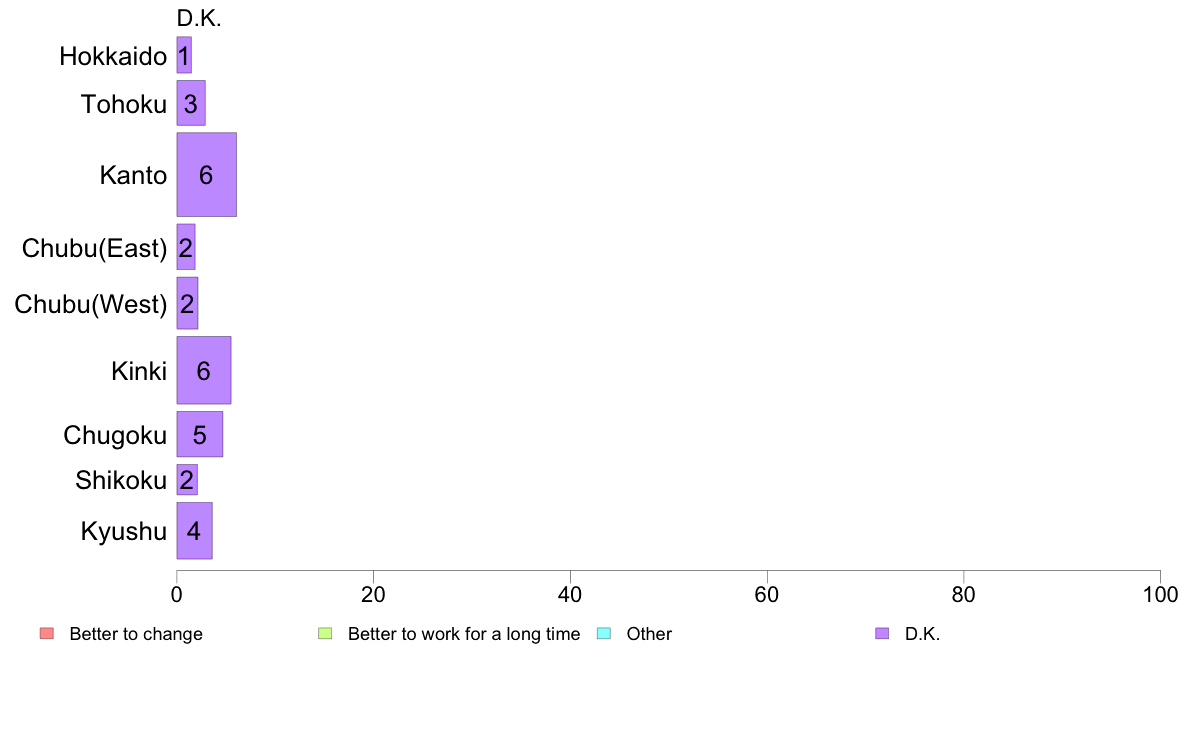
Task: Click the 100 tick label on axis
Action: coord(1160,595)
